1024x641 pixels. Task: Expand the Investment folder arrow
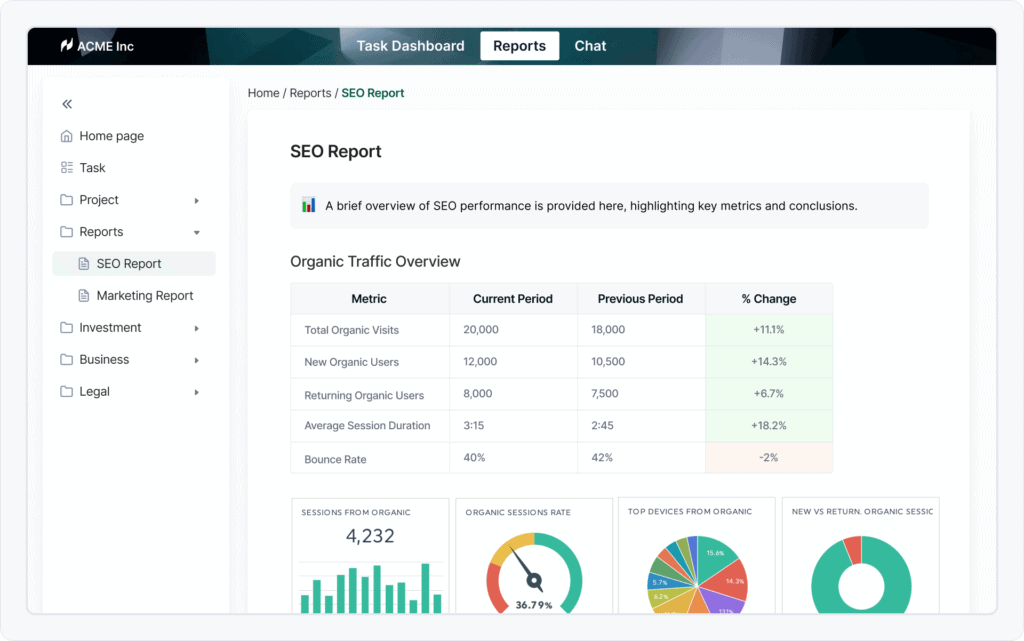coord(197,328)
